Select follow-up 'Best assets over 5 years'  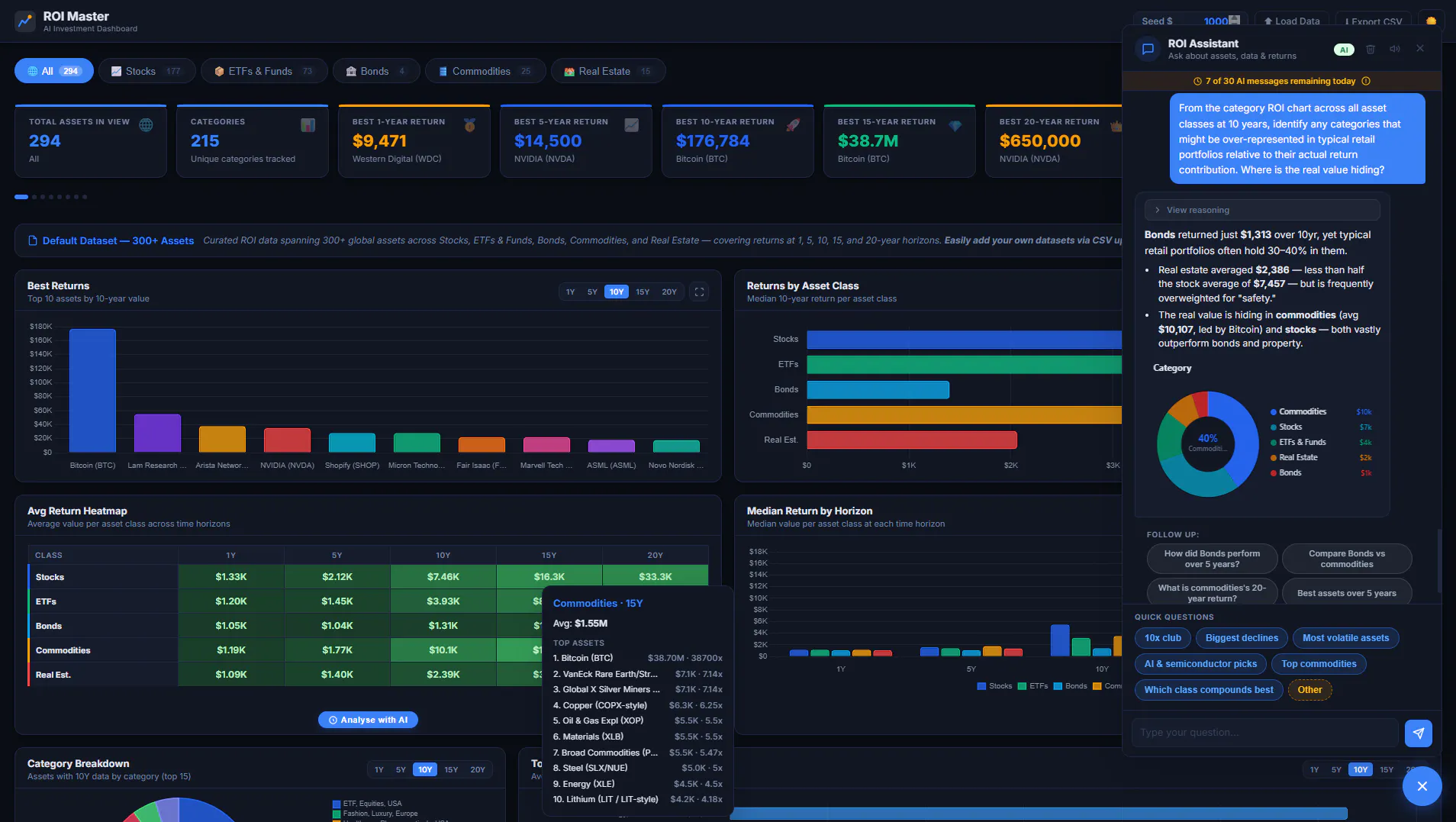(1347, 593)
